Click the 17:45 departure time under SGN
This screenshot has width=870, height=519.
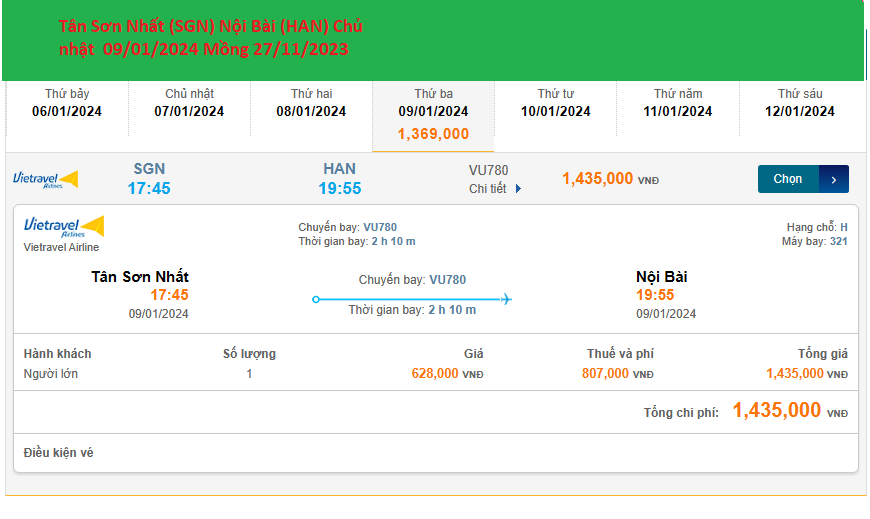148,188
